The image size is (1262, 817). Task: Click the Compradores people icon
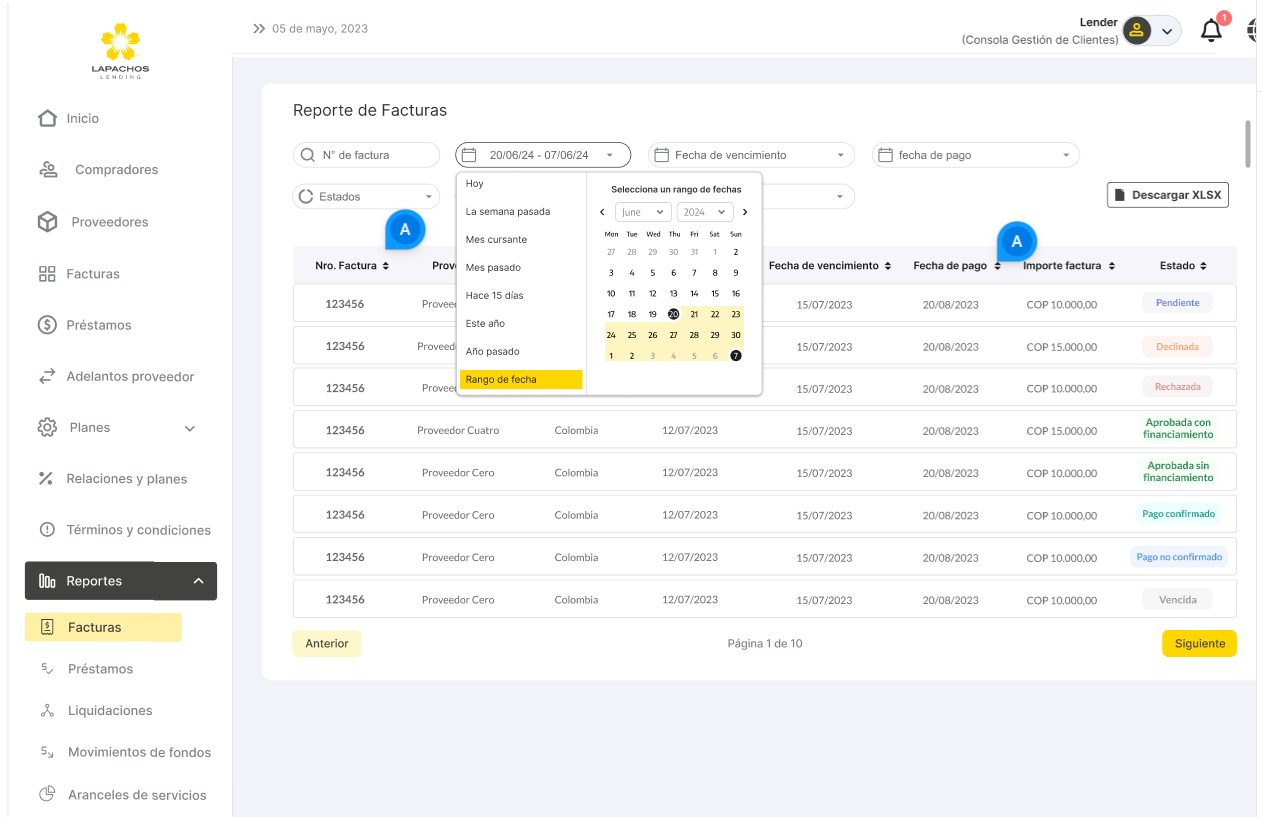[x=48, y=170]
